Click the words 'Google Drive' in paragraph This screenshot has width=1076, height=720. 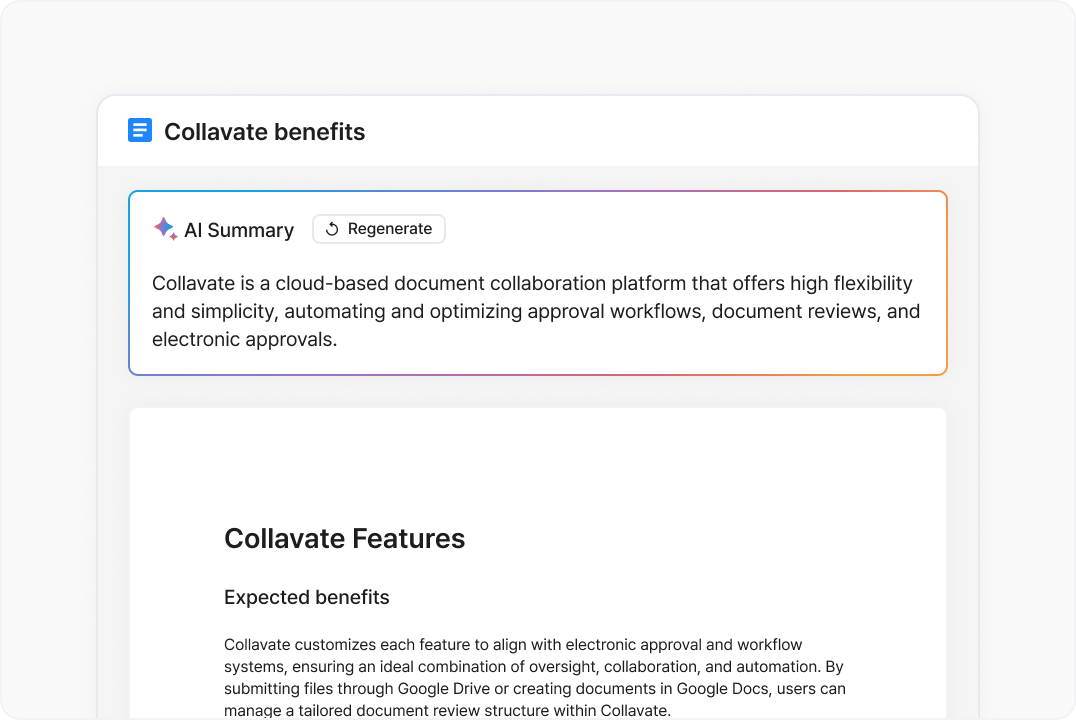coord(443,688)
